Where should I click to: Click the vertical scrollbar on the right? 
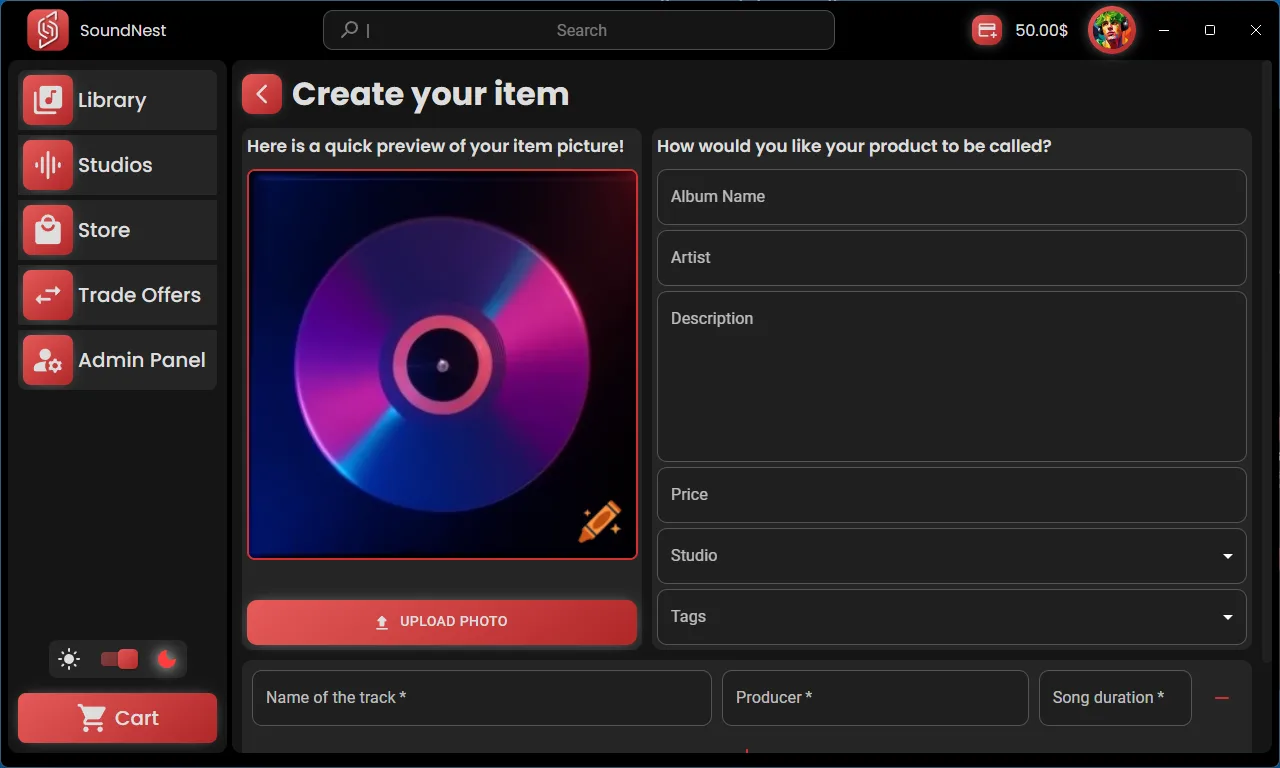pos(1267,360)
